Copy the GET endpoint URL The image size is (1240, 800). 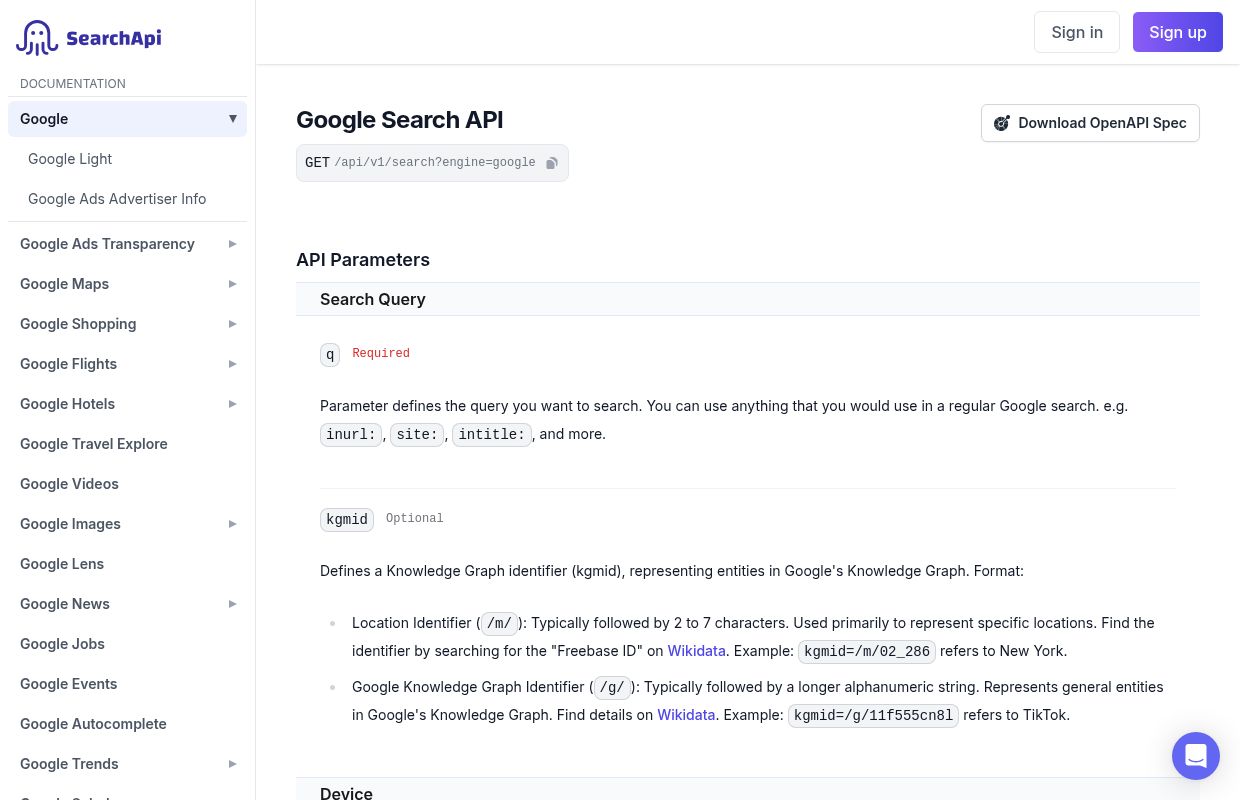click(551, 163)
